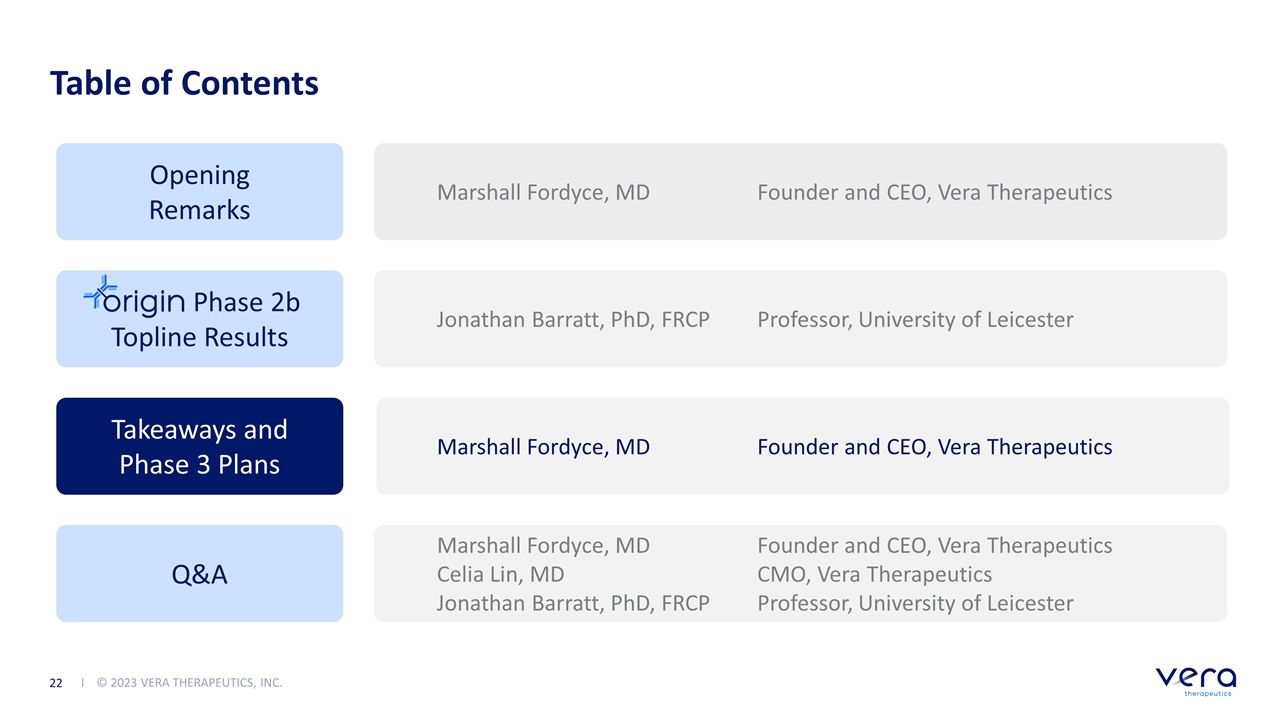1280x720 pixels.
Task: Click the 2023 Vera Therapeutics, Inc. copyright text
Action: pyautogui.click(x=189, y=683)
